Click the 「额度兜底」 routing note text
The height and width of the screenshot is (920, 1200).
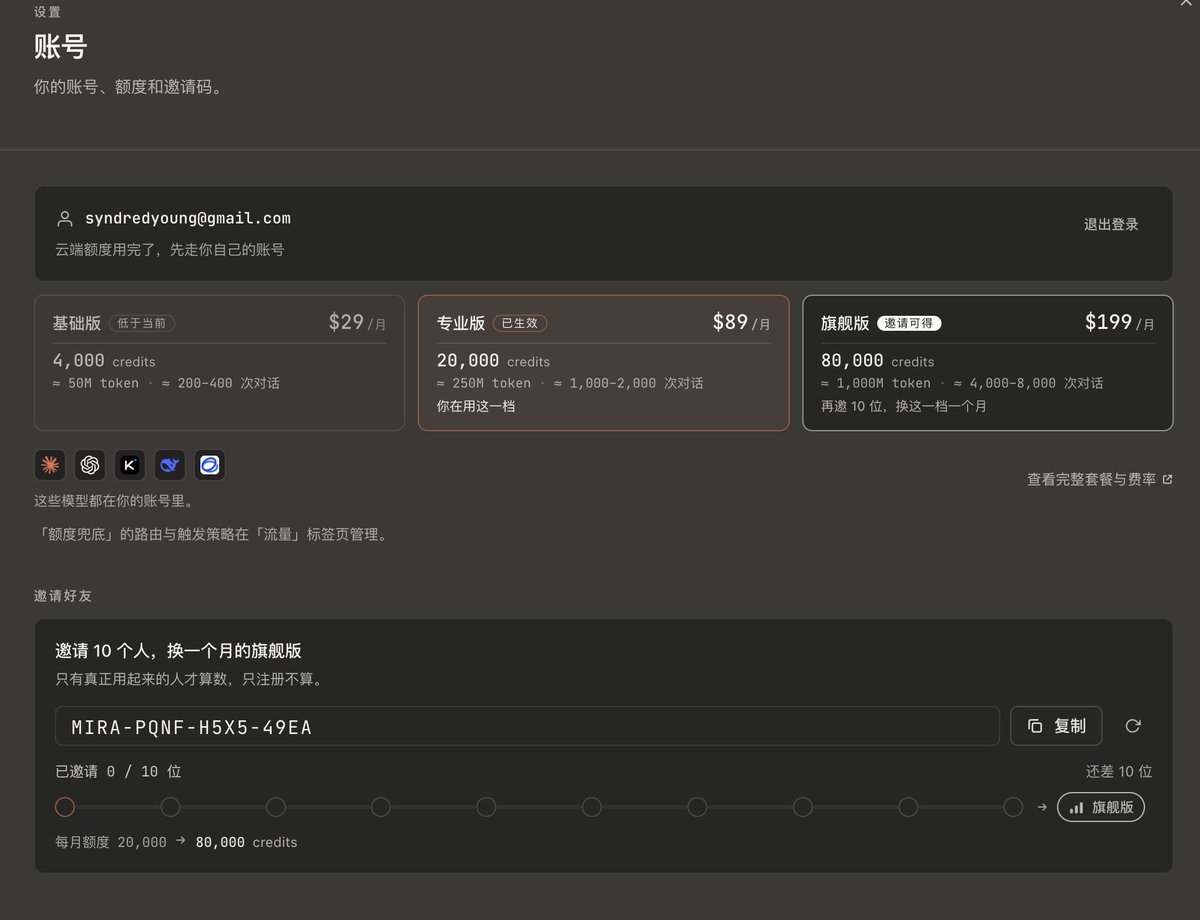(x=211, y=534)
